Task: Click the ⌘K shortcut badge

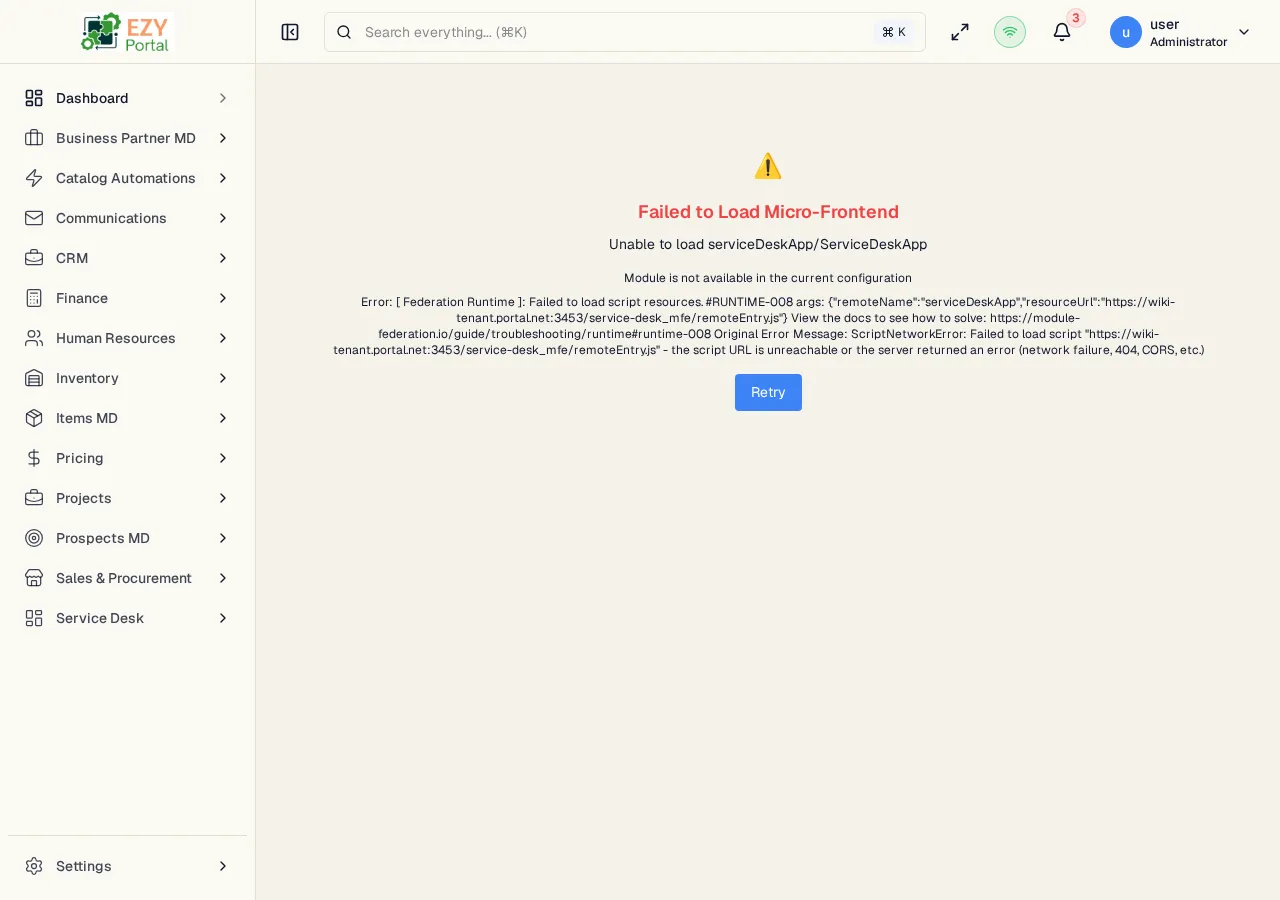Action: (x=894, y=32)
